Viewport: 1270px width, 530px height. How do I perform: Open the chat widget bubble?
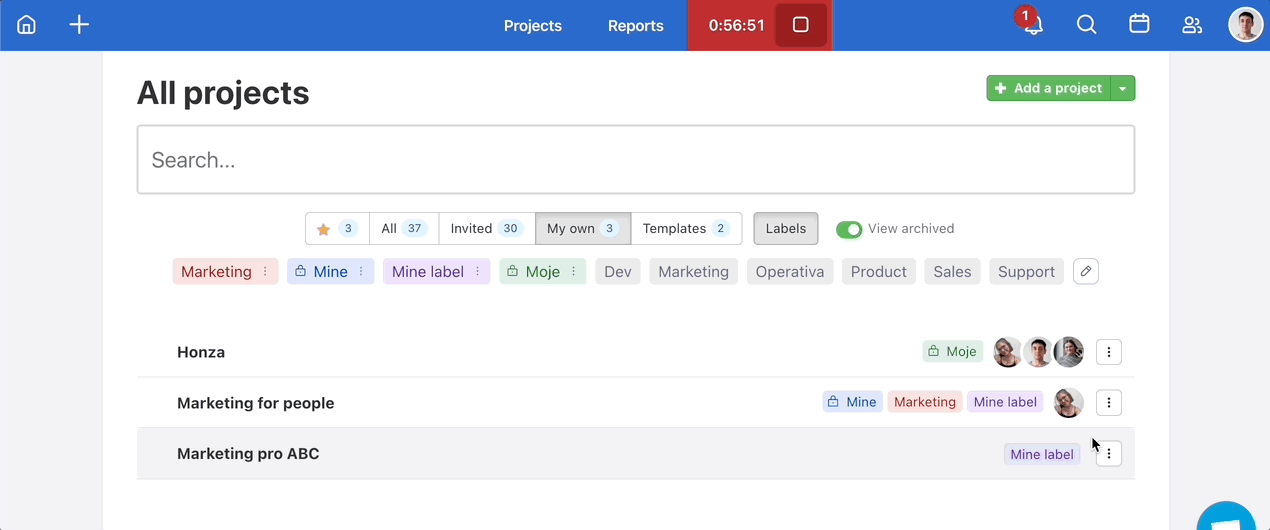(x=1226, y=516)
